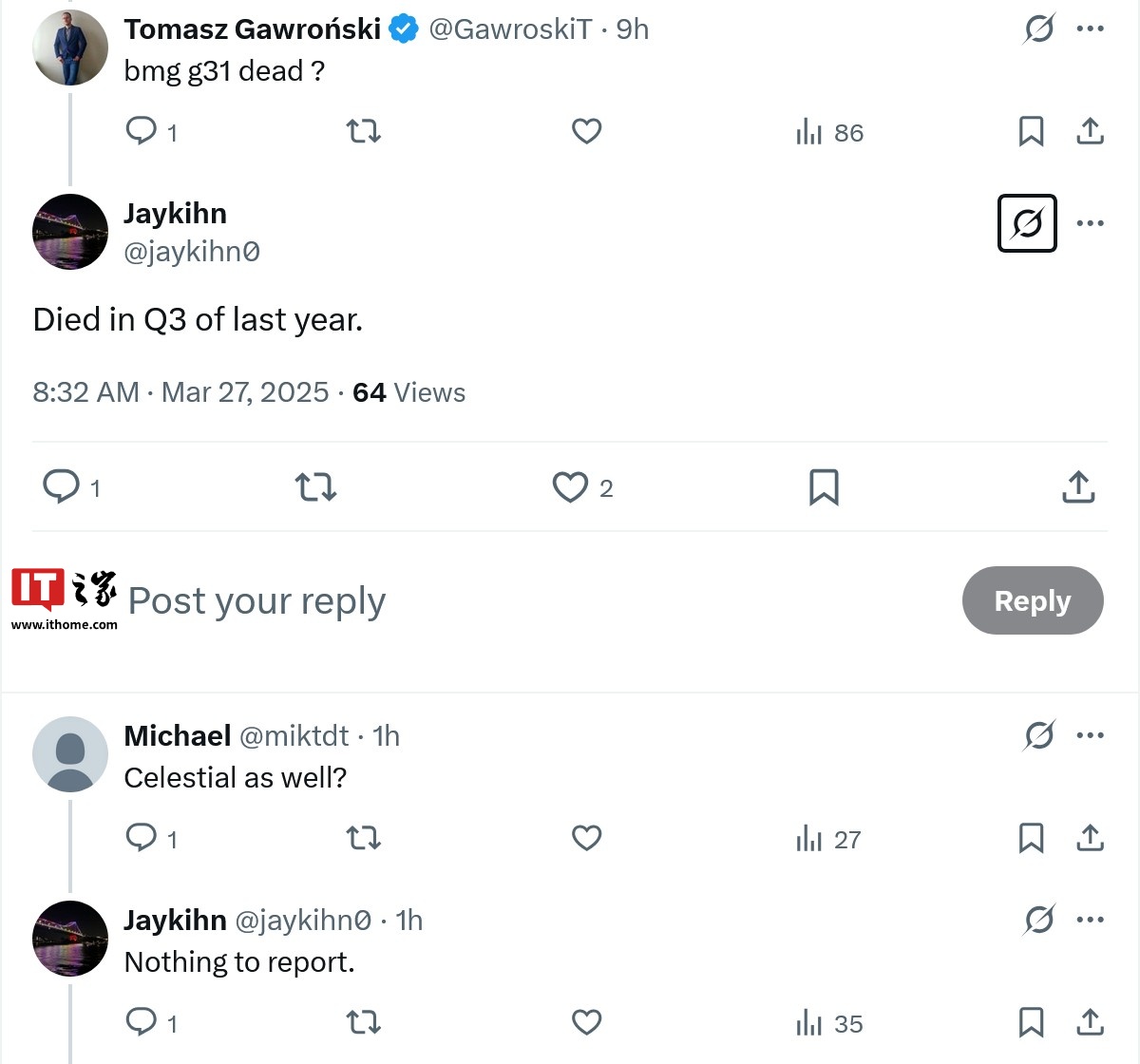Like Jaykihn's "Died in Q3" post
1140x1064 pixels.
(x=570, y=487)
